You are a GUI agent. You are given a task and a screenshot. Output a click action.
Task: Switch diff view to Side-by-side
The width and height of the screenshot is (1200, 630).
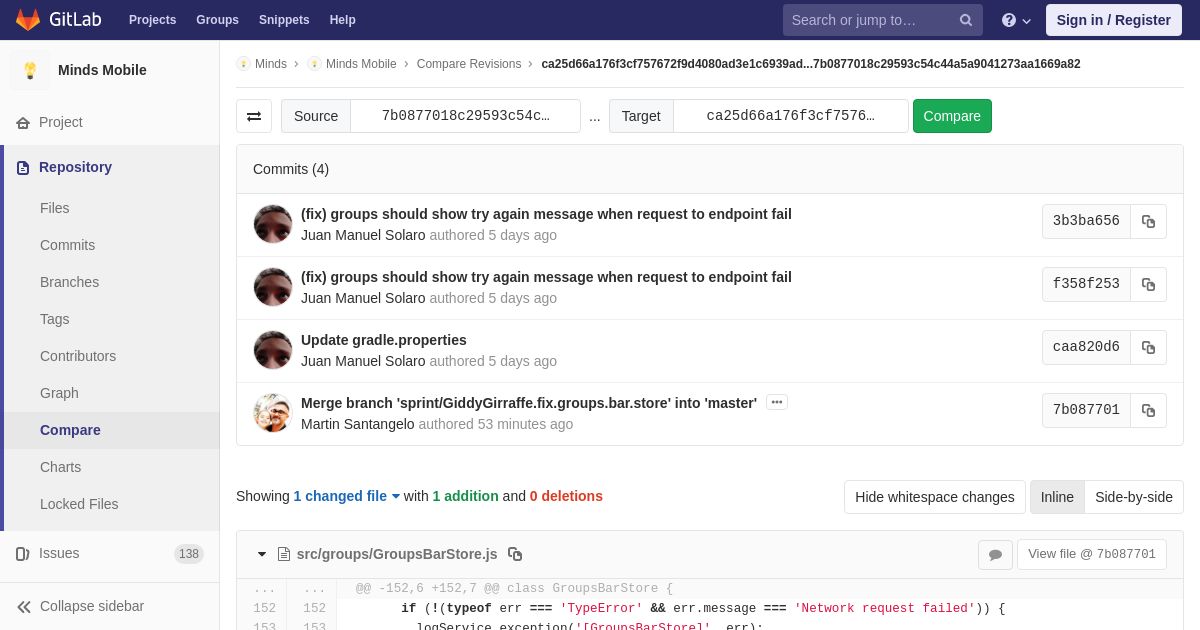click(1134, 497)
